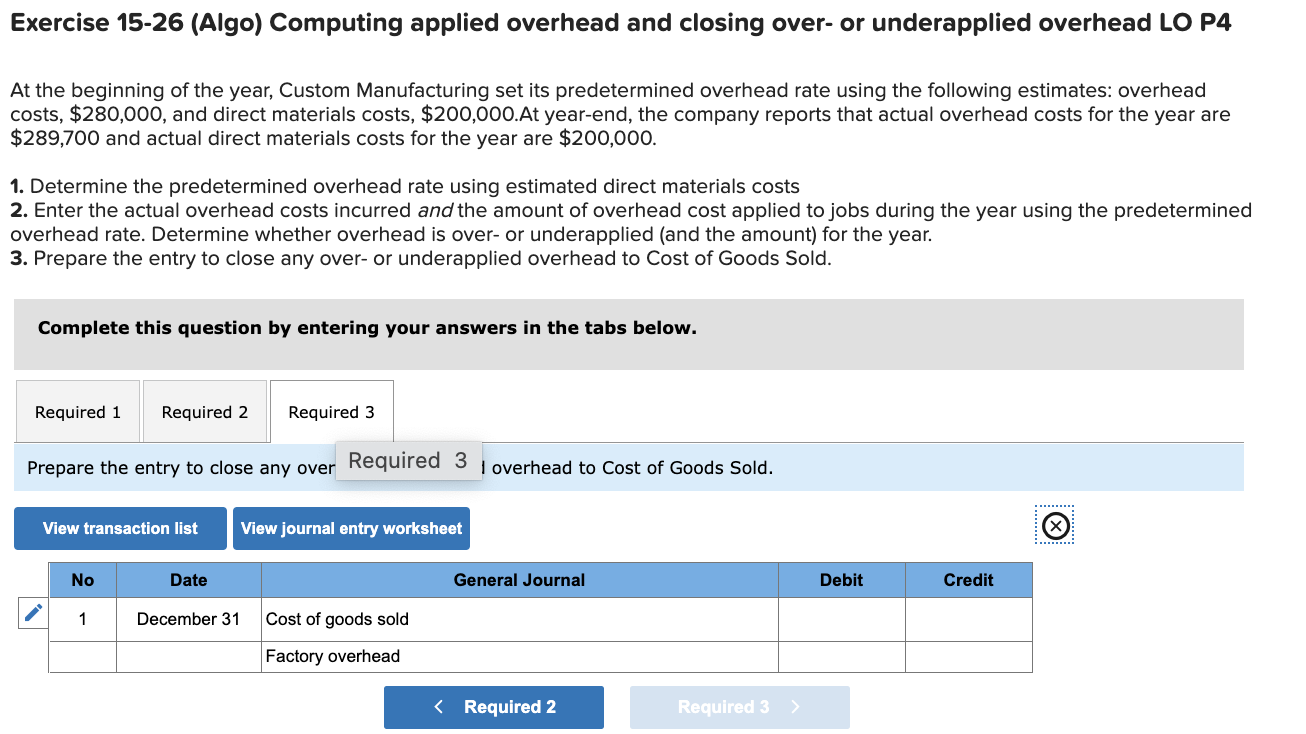Click the disabled Required 3 > navigation button

740,707
